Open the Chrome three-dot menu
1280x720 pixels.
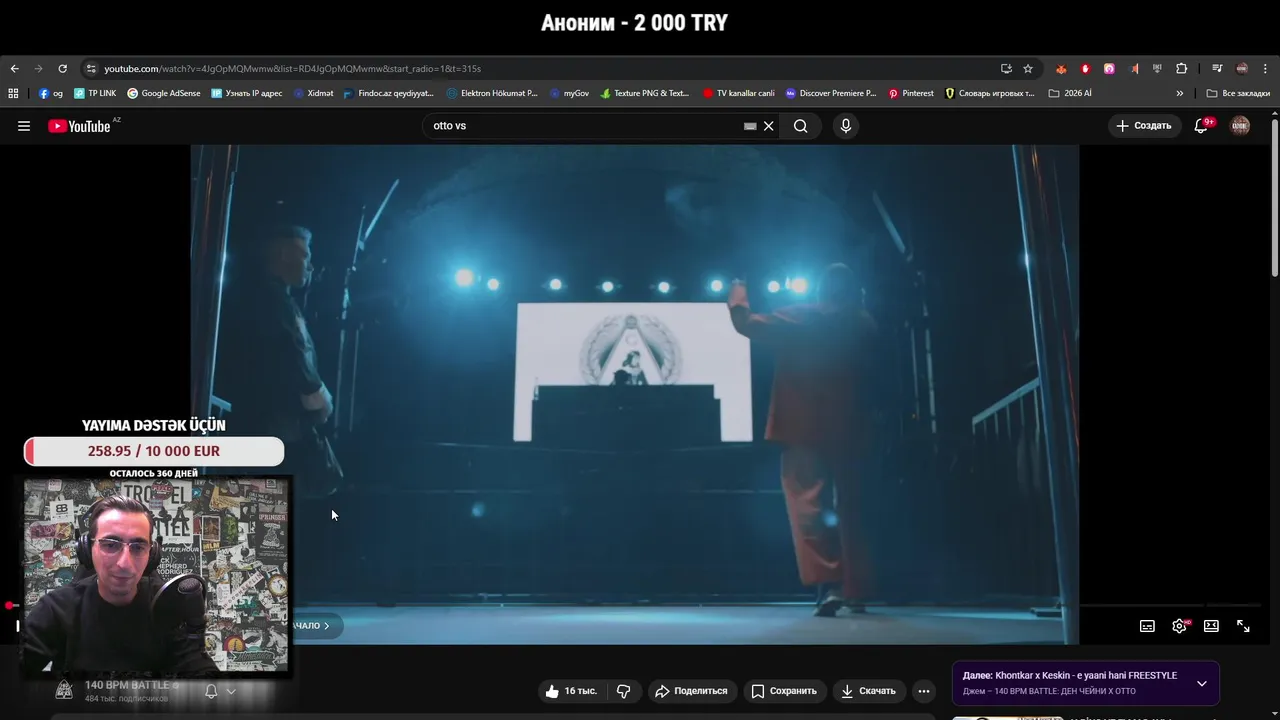click(1265, 69)
